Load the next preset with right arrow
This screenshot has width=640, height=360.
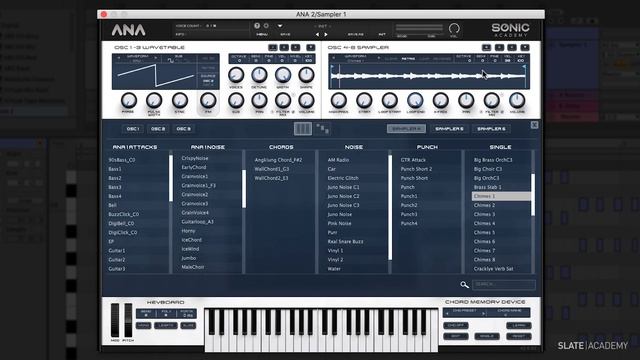[326, 35]
